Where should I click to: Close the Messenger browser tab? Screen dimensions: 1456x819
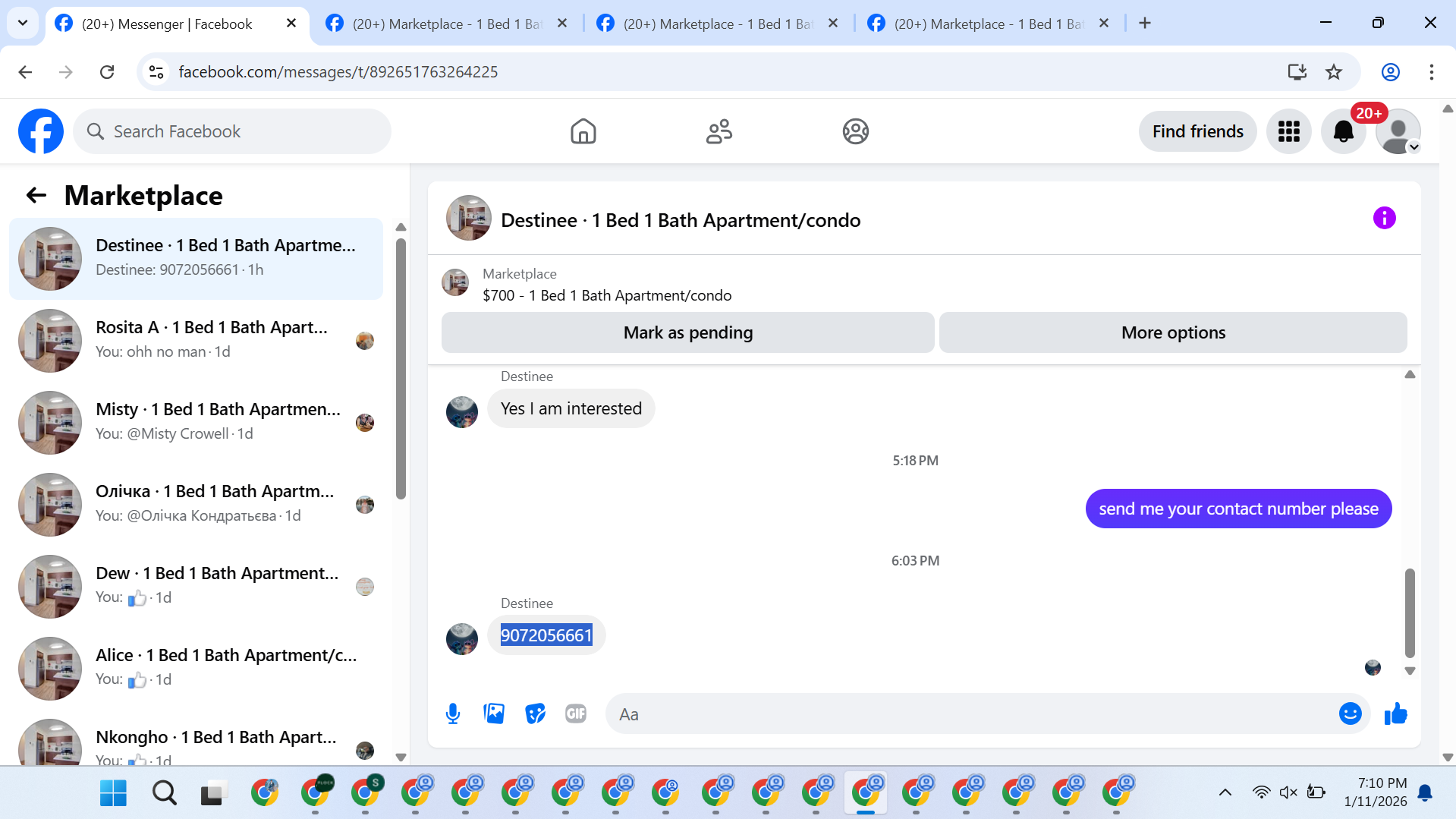tap(291, 24)
